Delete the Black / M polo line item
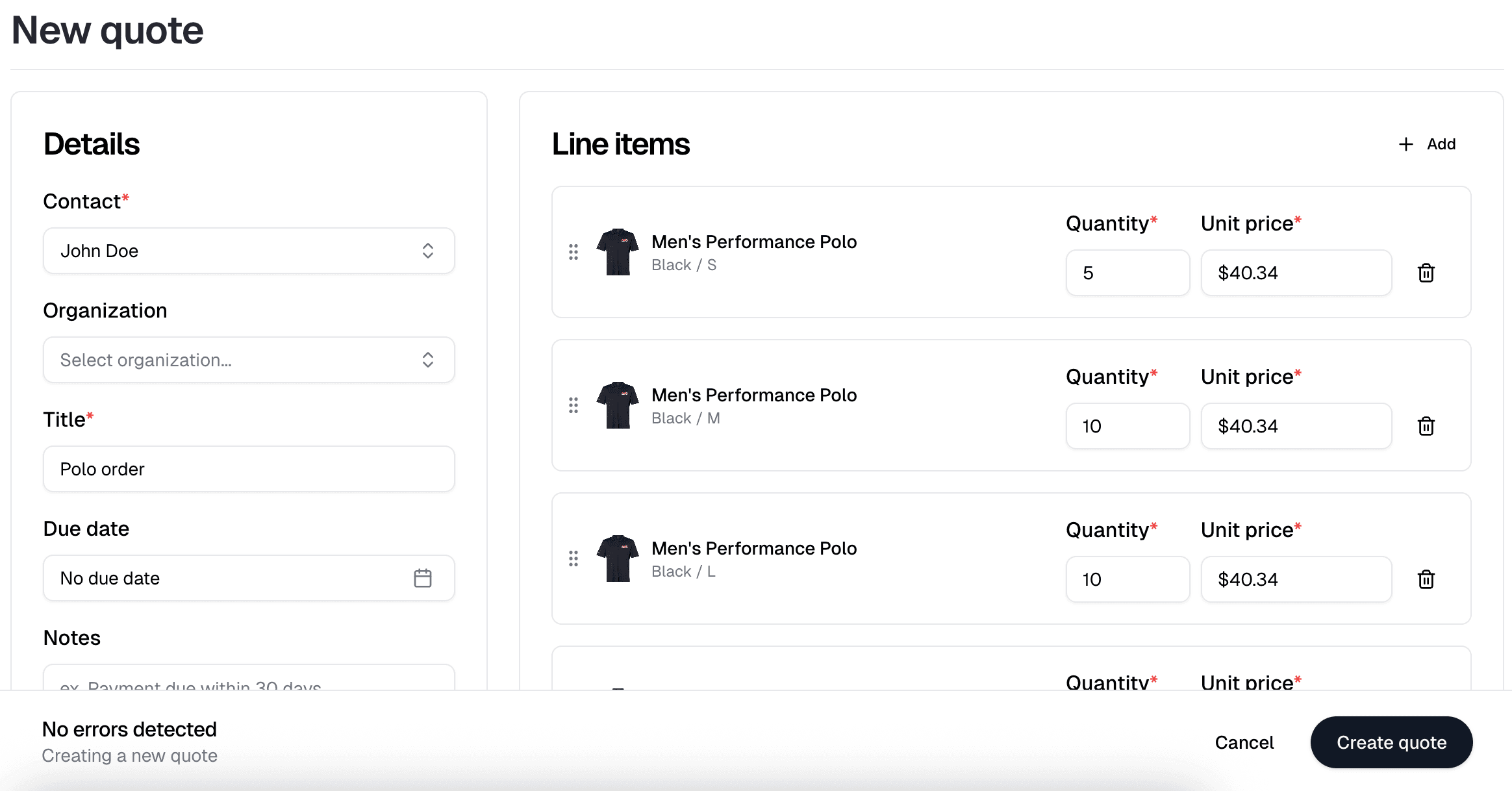Screen dimensions: 1512x791 (x=1426, y=426)
